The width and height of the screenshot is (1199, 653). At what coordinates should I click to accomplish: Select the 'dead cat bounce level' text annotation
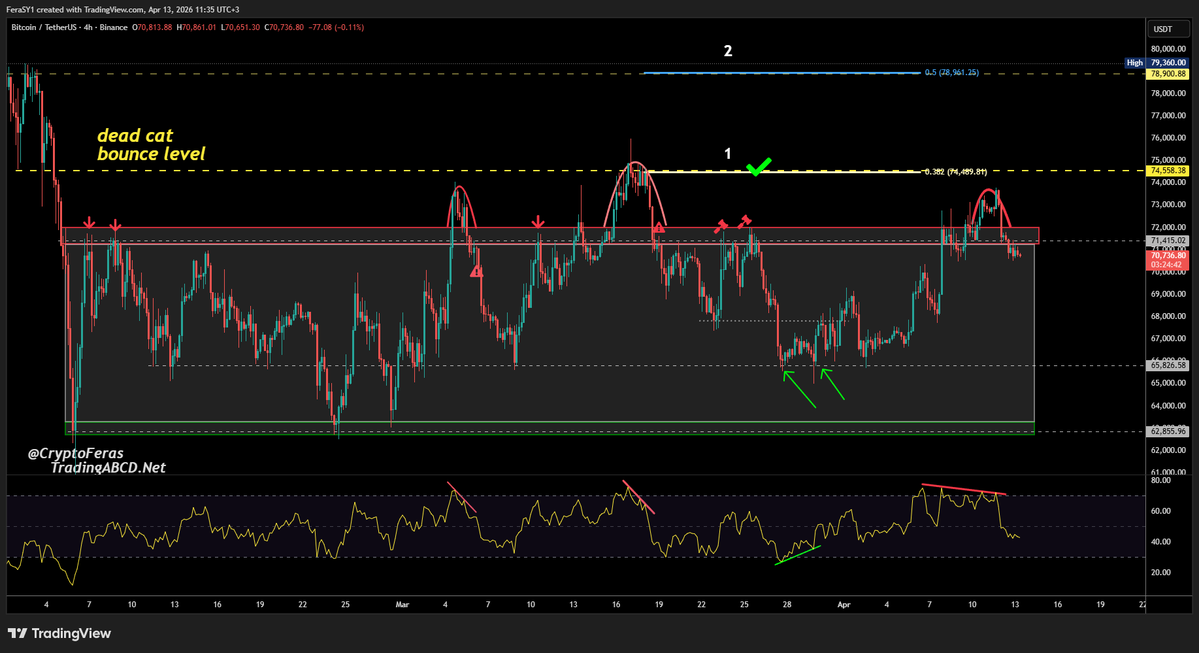tap(151, 144)
